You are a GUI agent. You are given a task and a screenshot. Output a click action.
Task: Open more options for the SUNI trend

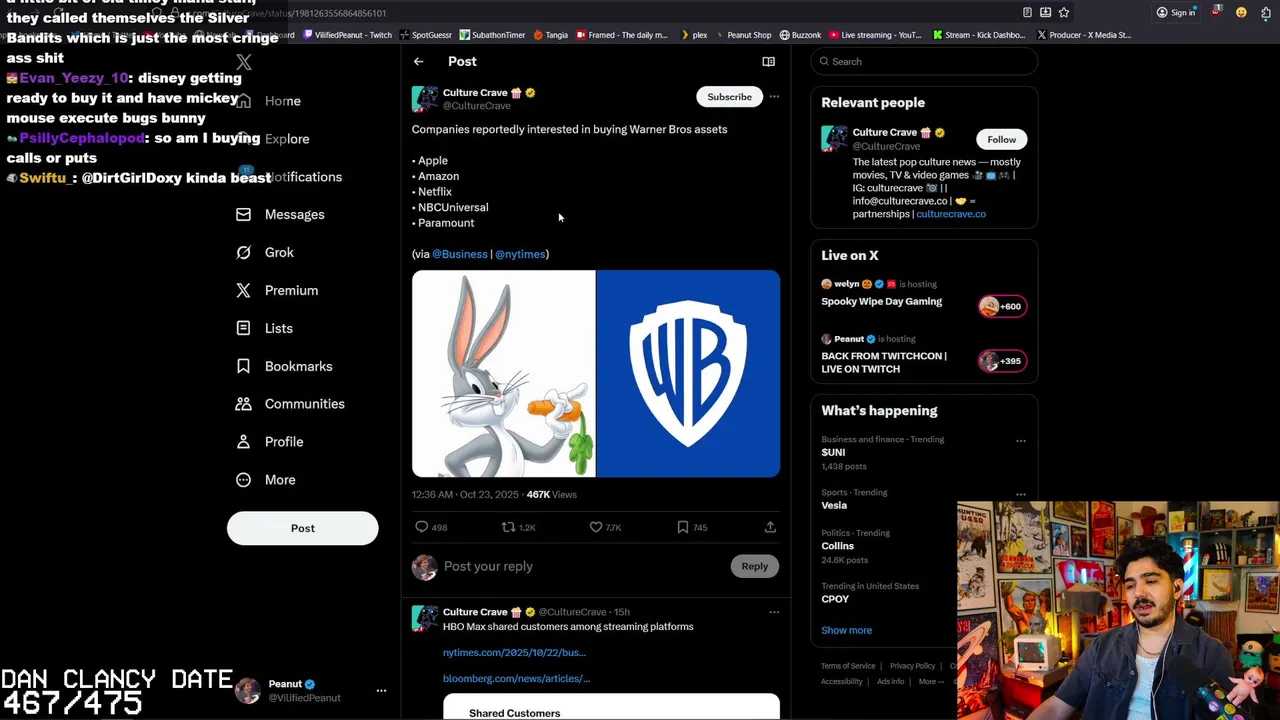1020,441
